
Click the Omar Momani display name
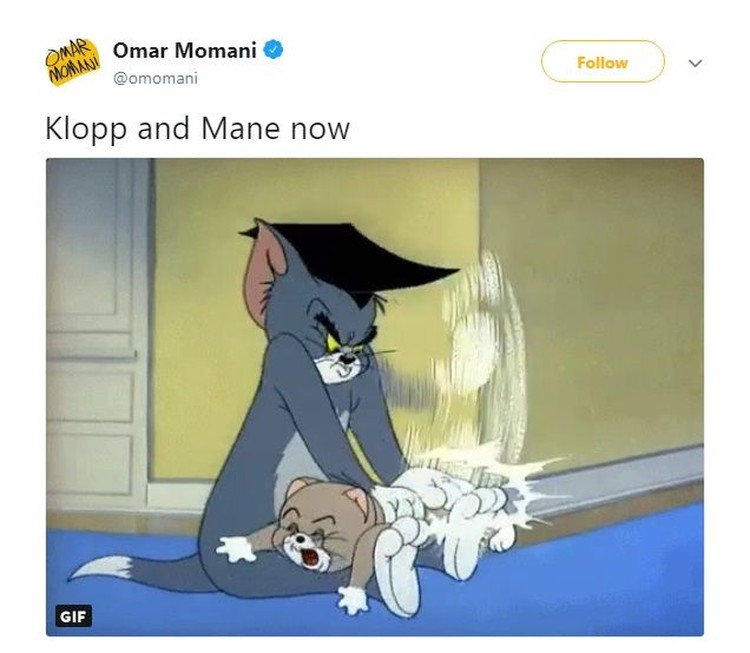(185, 50)
